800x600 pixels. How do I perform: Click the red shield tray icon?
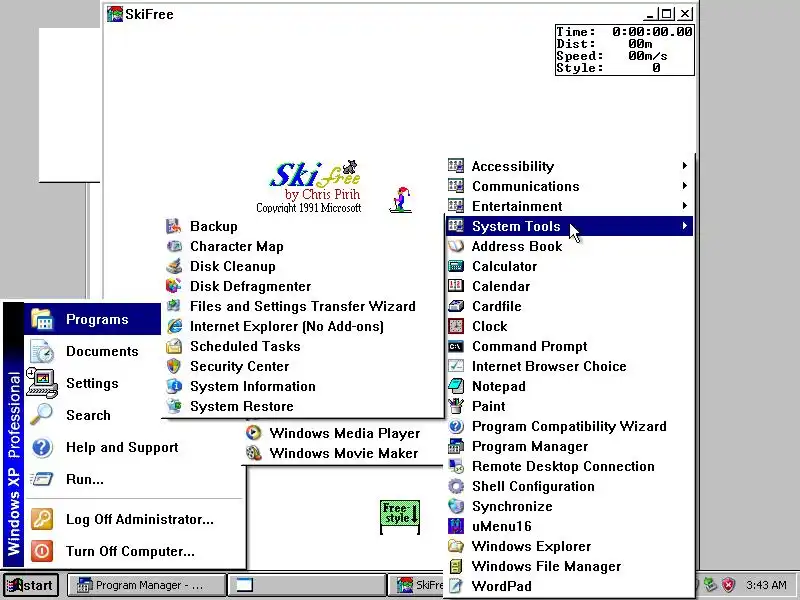tap(729, 584)
